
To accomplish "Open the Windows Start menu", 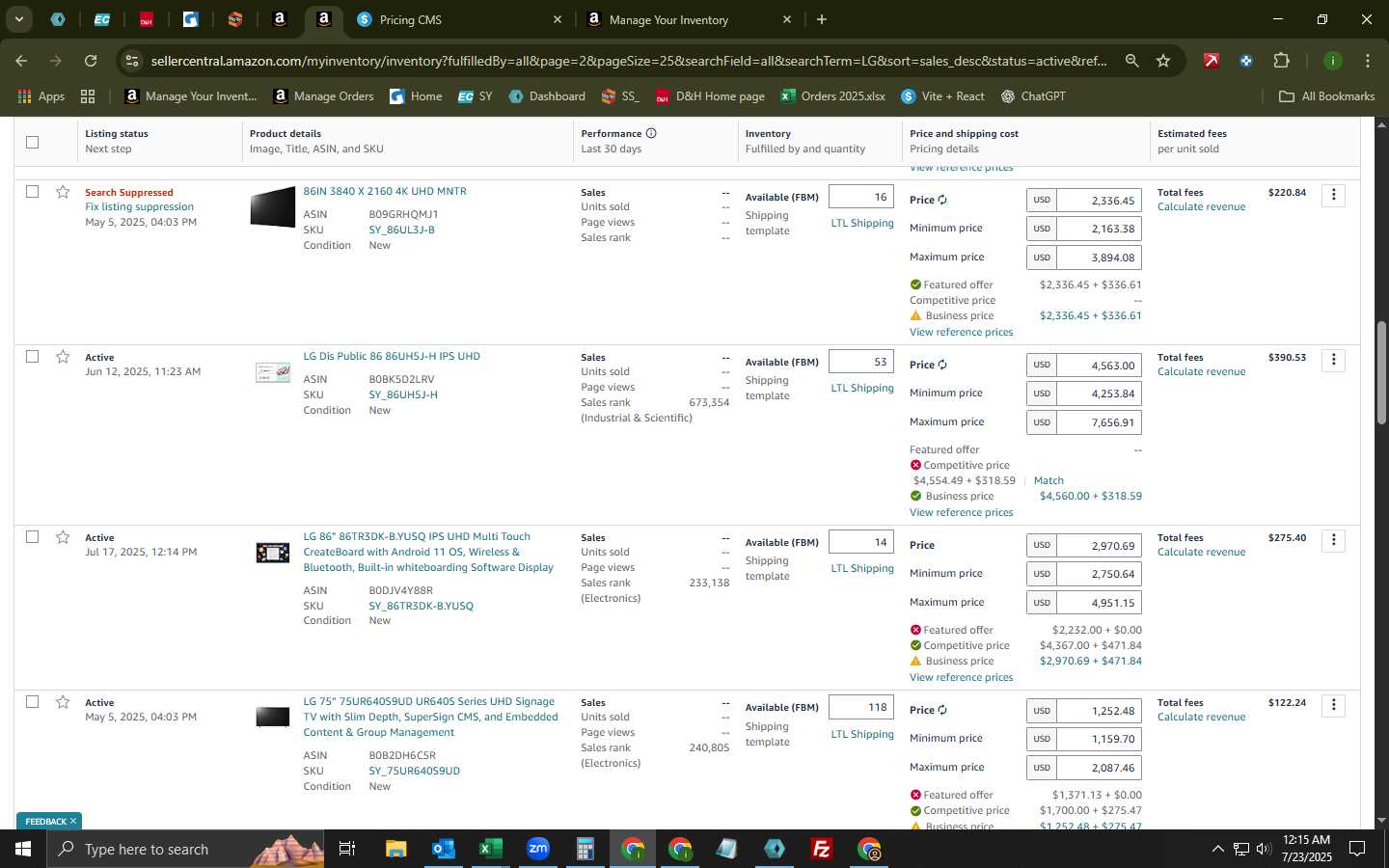I will pyautogui.click(x=23, y=849).
